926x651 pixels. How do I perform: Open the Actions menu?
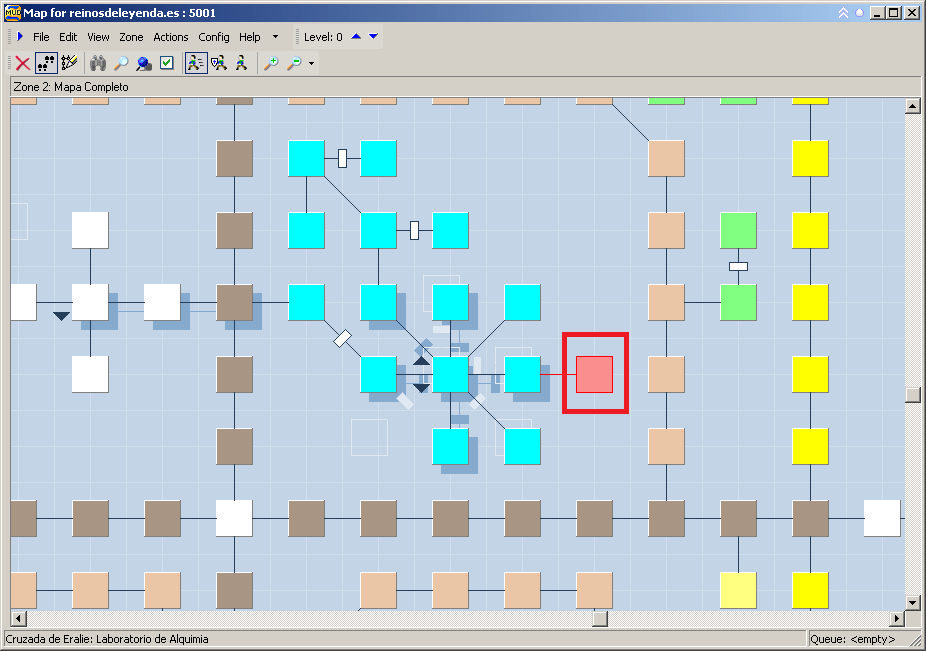pyautogui.click(x=171, y=37)
